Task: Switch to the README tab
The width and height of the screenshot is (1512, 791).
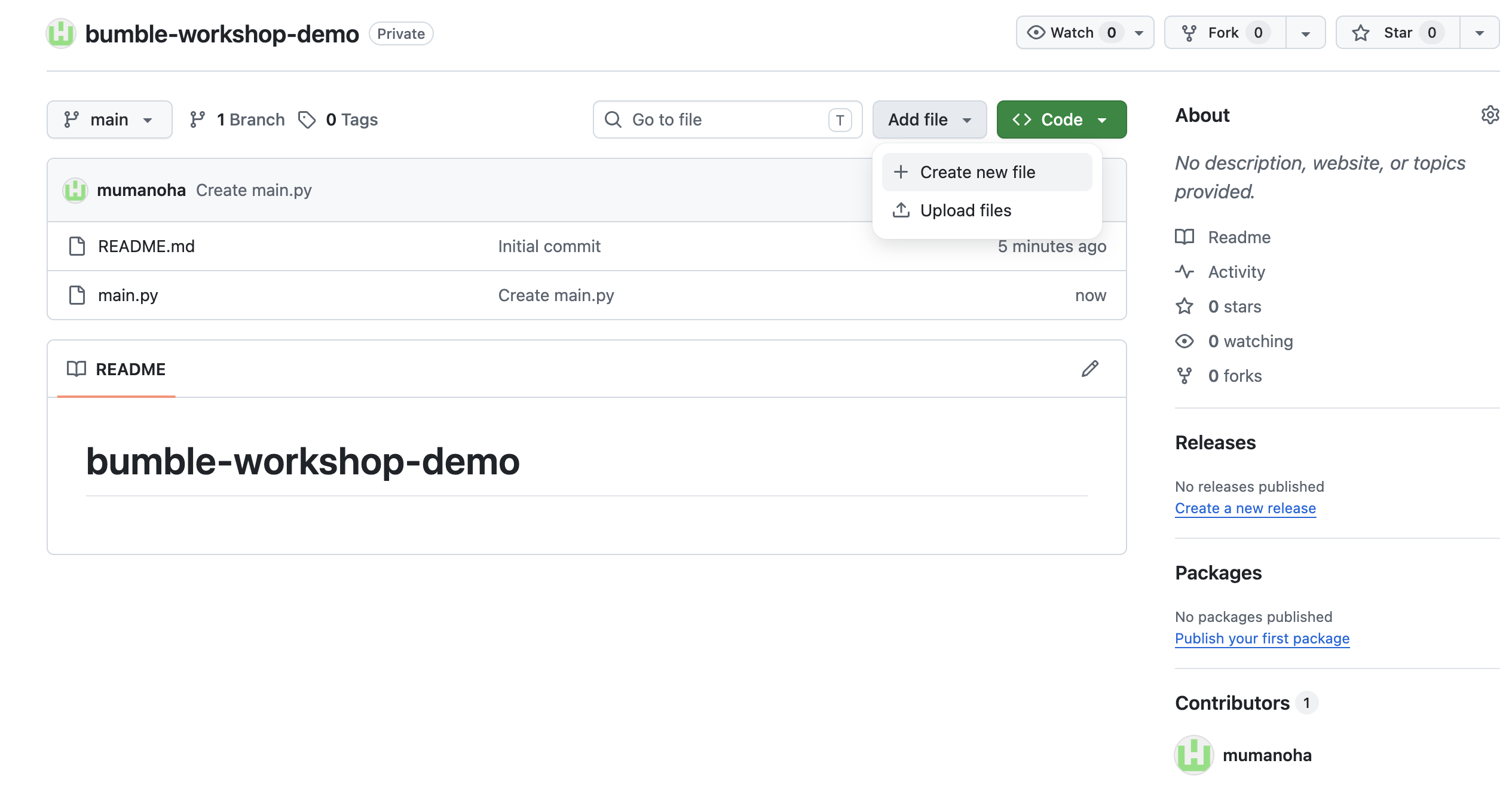Action: click(x=117, y=369)
